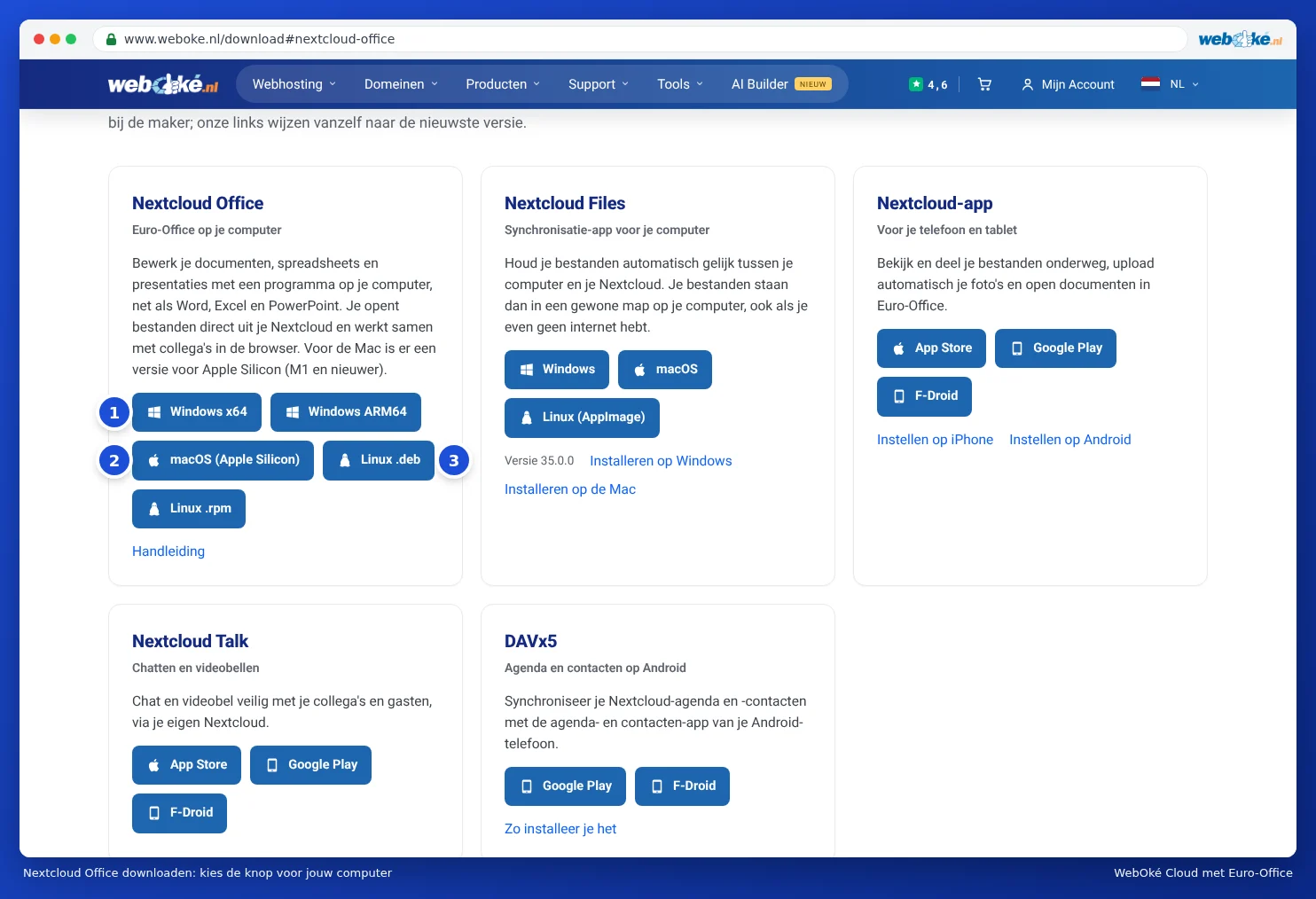Open Installeren op de Mac link
The width and height of the screenshot is (1316, 899).
point(570,489)
